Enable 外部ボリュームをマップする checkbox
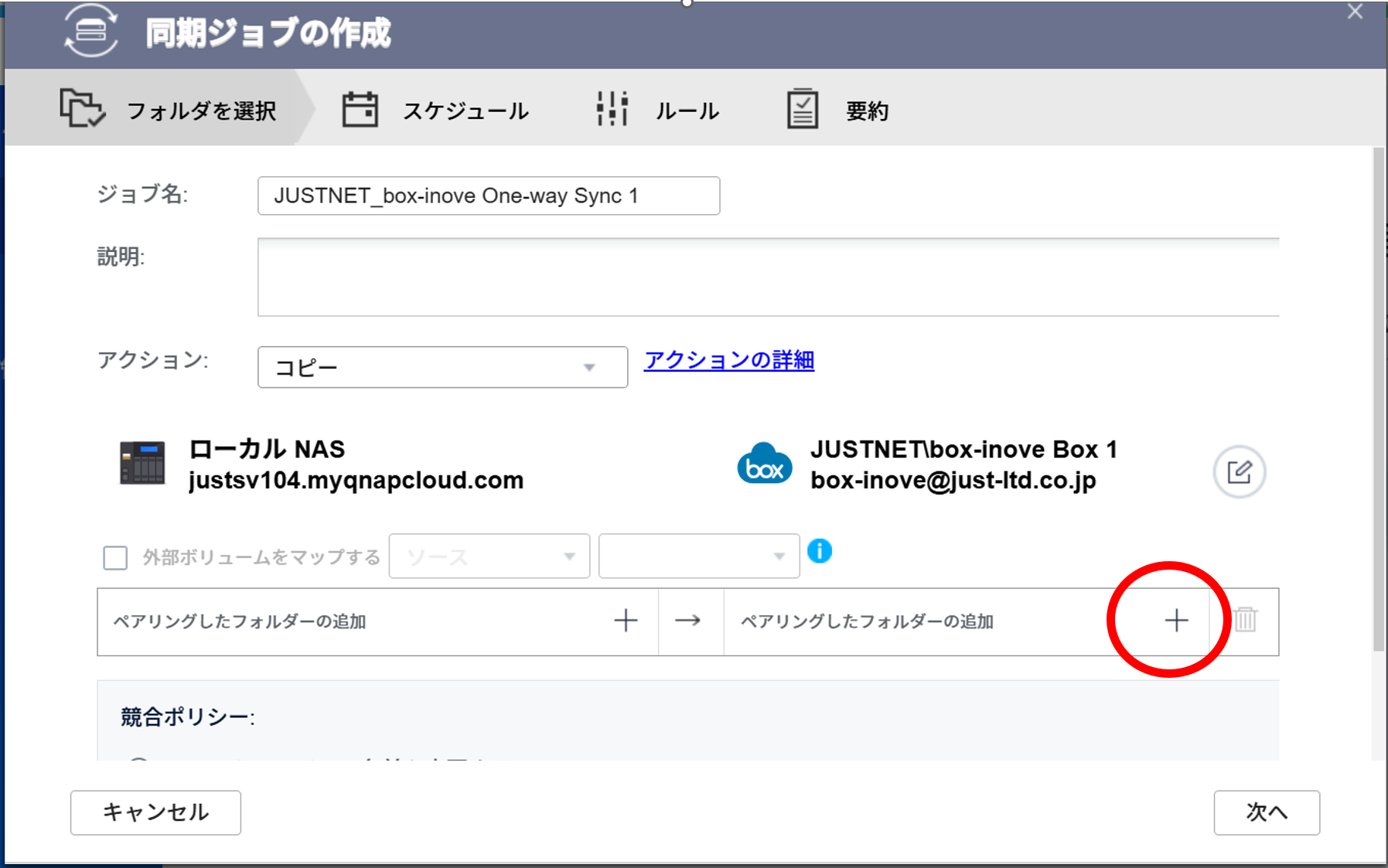This screenshot has width=1388, height=868. pos(115,557)
